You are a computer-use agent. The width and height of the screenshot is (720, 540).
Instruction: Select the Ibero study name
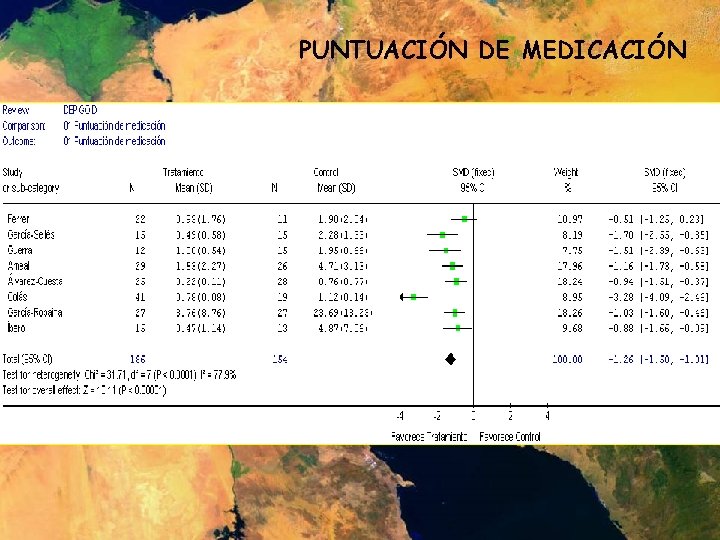[16, 328]
